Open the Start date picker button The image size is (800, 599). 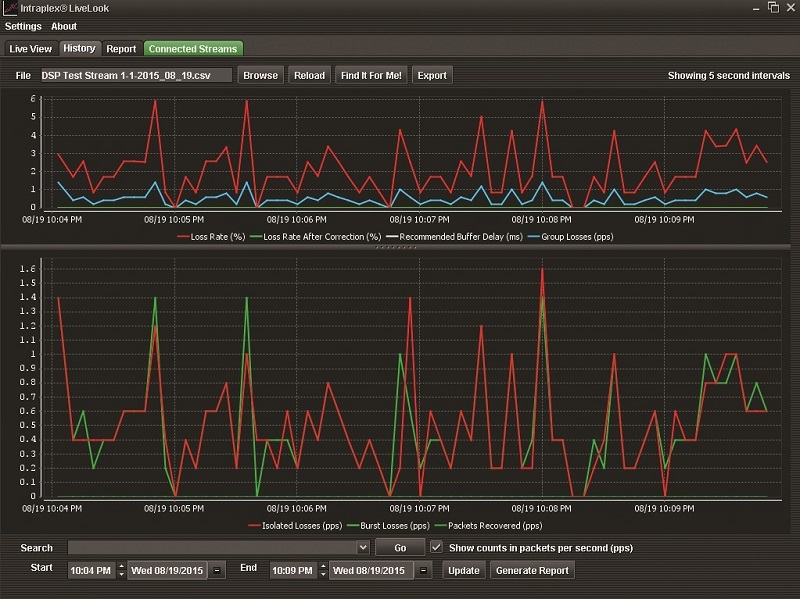pyautogui.click(x=218, y=570)
